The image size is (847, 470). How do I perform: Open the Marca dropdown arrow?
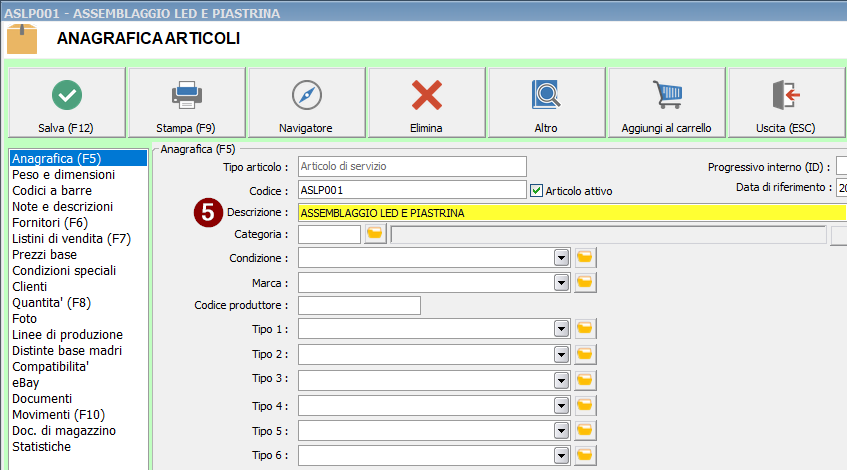[x=561, y=282]
